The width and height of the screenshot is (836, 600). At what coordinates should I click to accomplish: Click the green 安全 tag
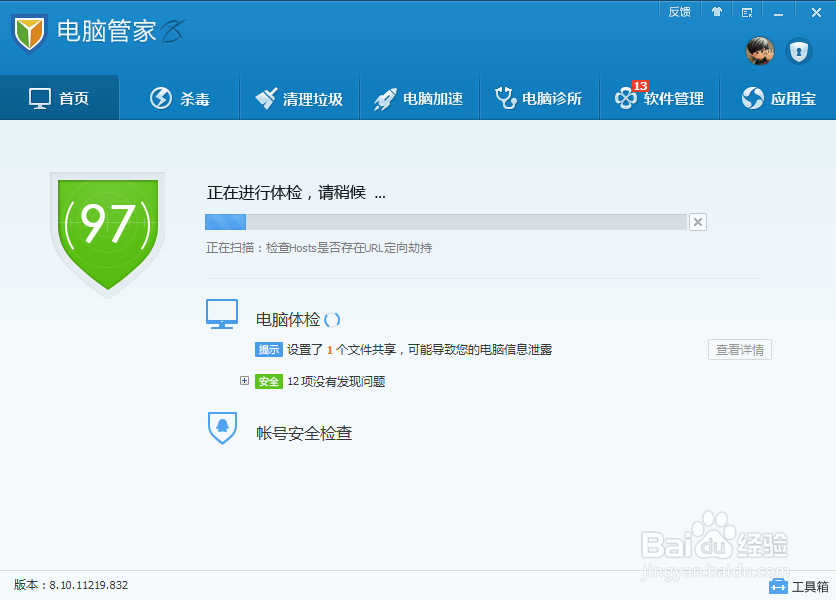click(x=269, y=381)
